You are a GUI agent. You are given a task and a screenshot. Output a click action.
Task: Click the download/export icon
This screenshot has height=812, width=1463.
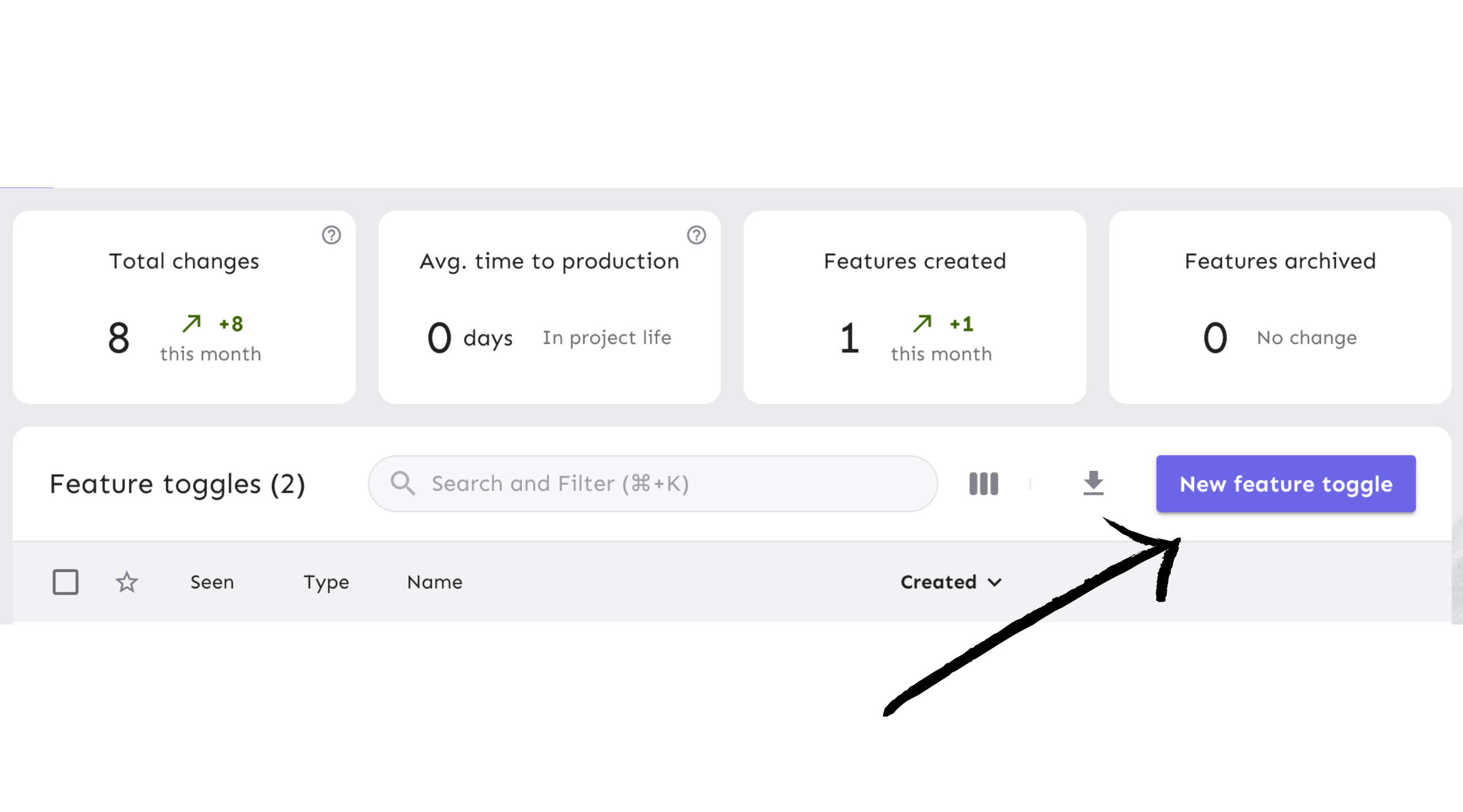(x=1093, y=483)
